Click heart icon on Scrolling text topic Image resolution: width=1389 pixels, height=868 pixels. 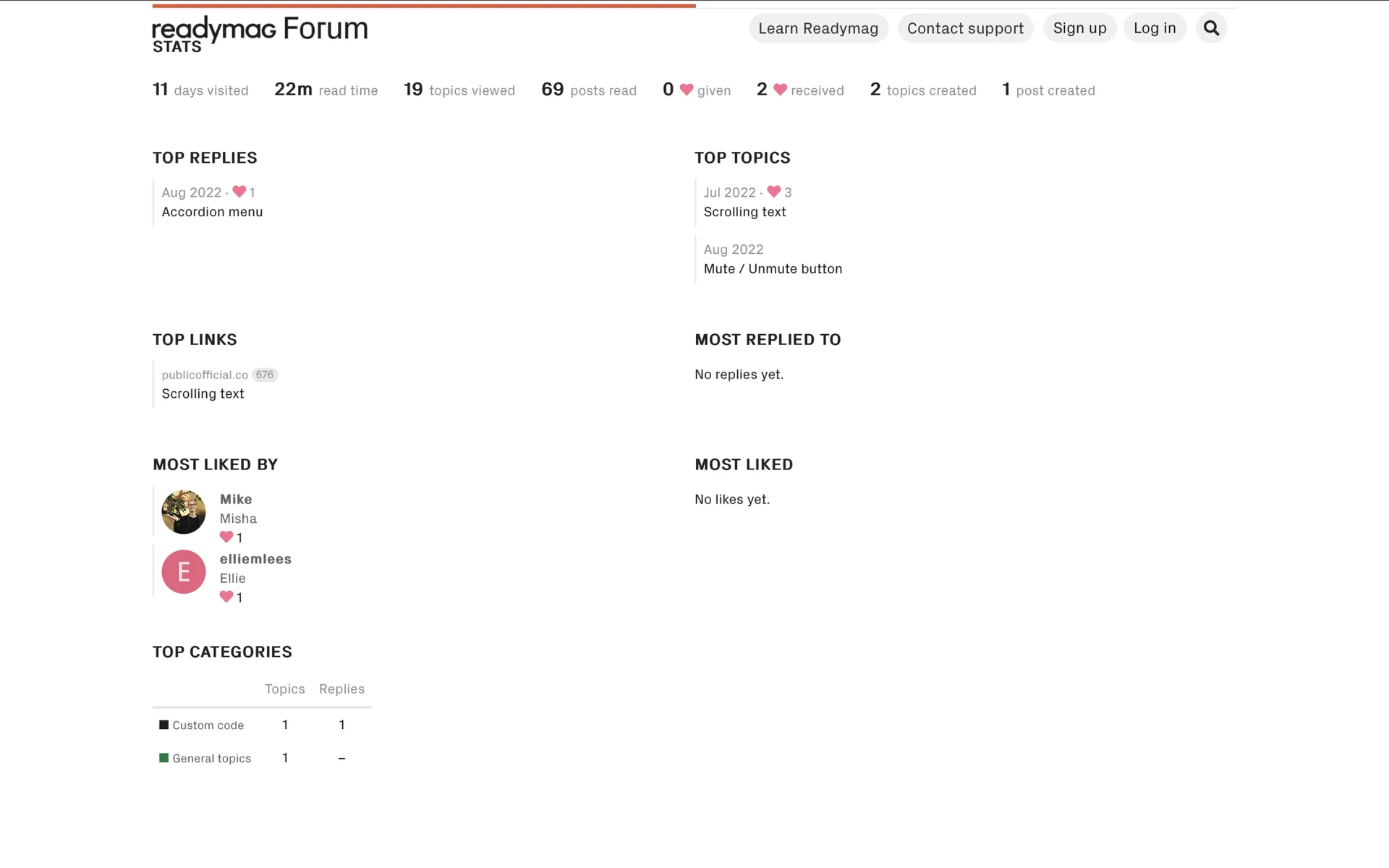tap(773, 192)
